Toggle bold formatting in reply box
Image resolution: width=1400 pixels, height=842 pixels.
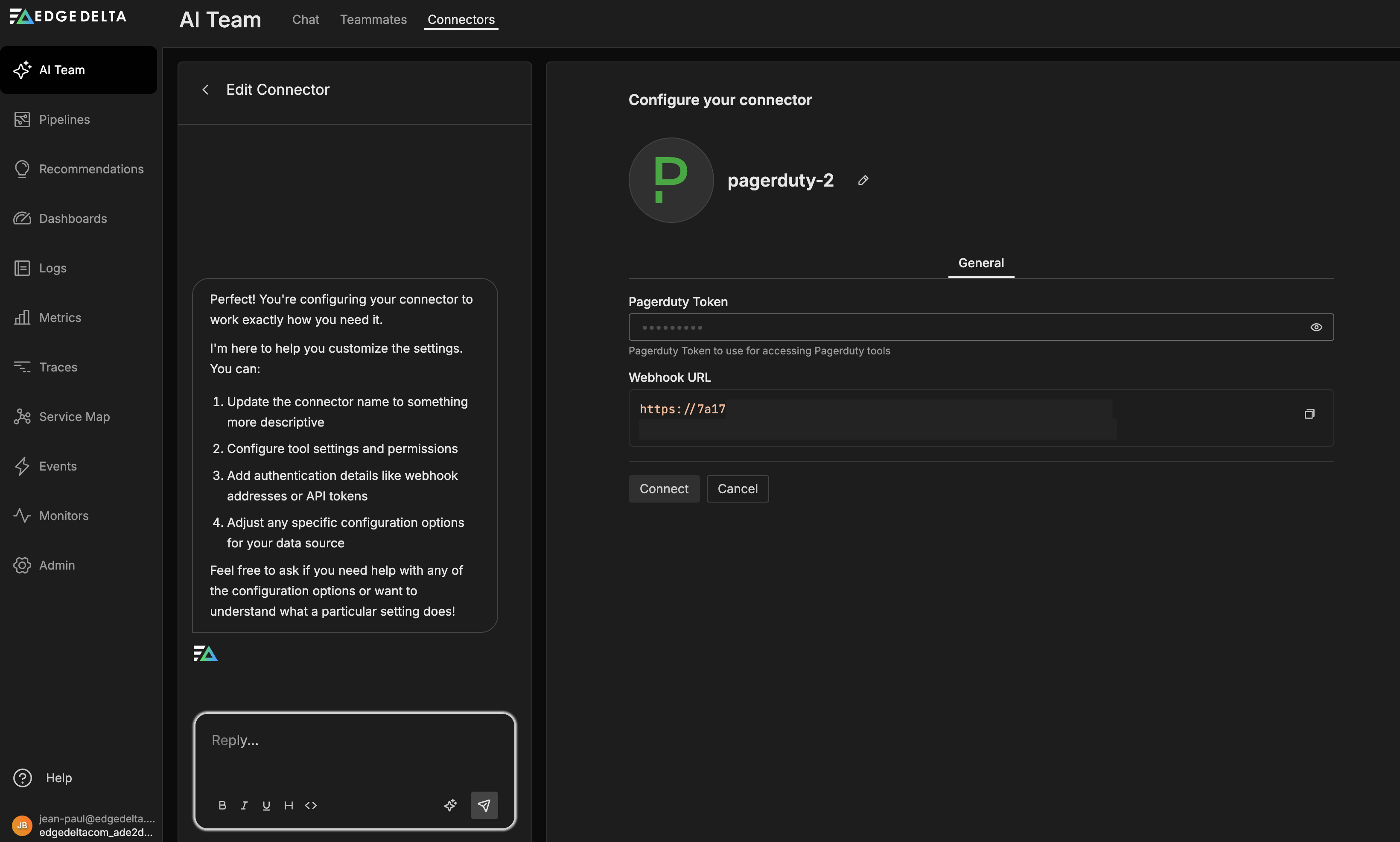tap(222, 805)
